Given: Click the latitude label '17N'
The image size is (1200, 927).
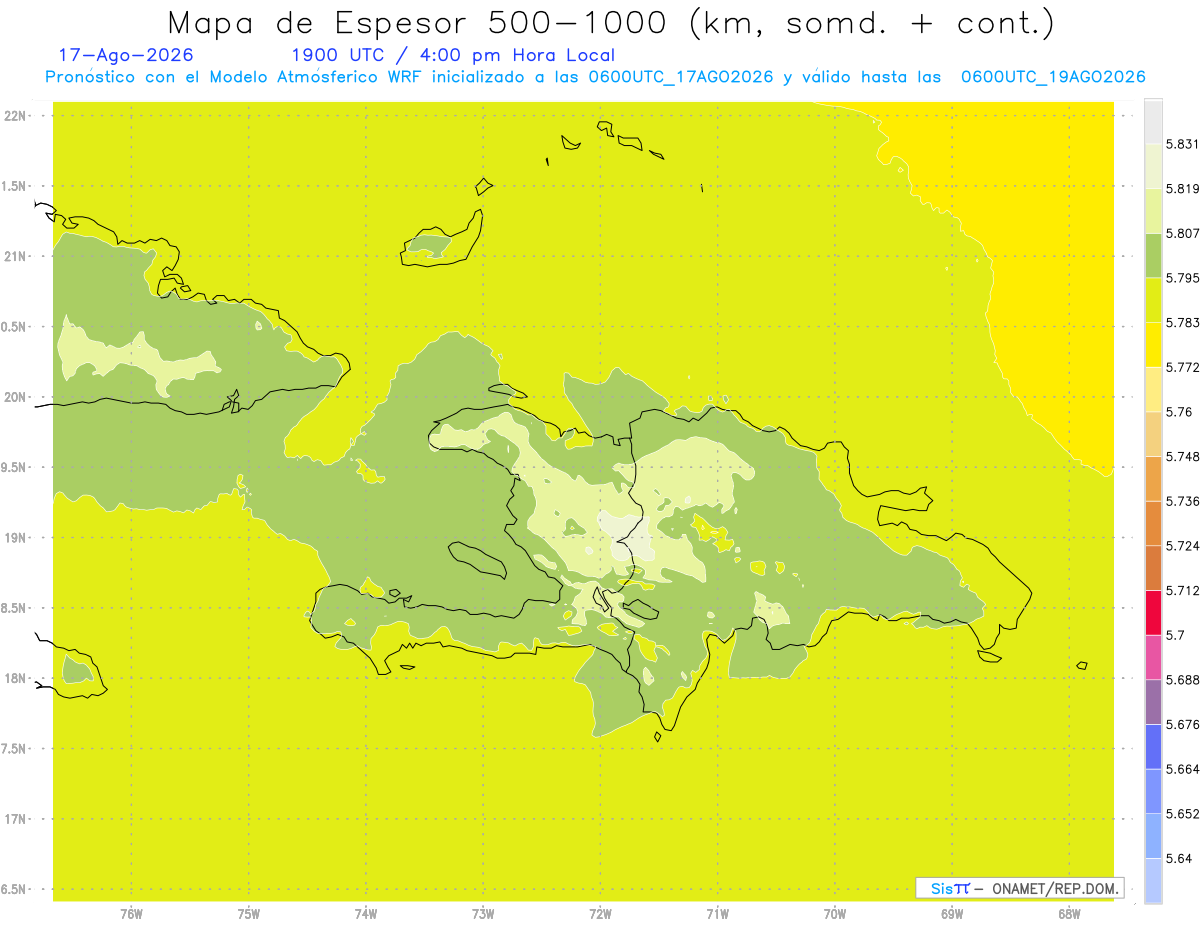Looking at the screenshot, I should tap(14, 819).
